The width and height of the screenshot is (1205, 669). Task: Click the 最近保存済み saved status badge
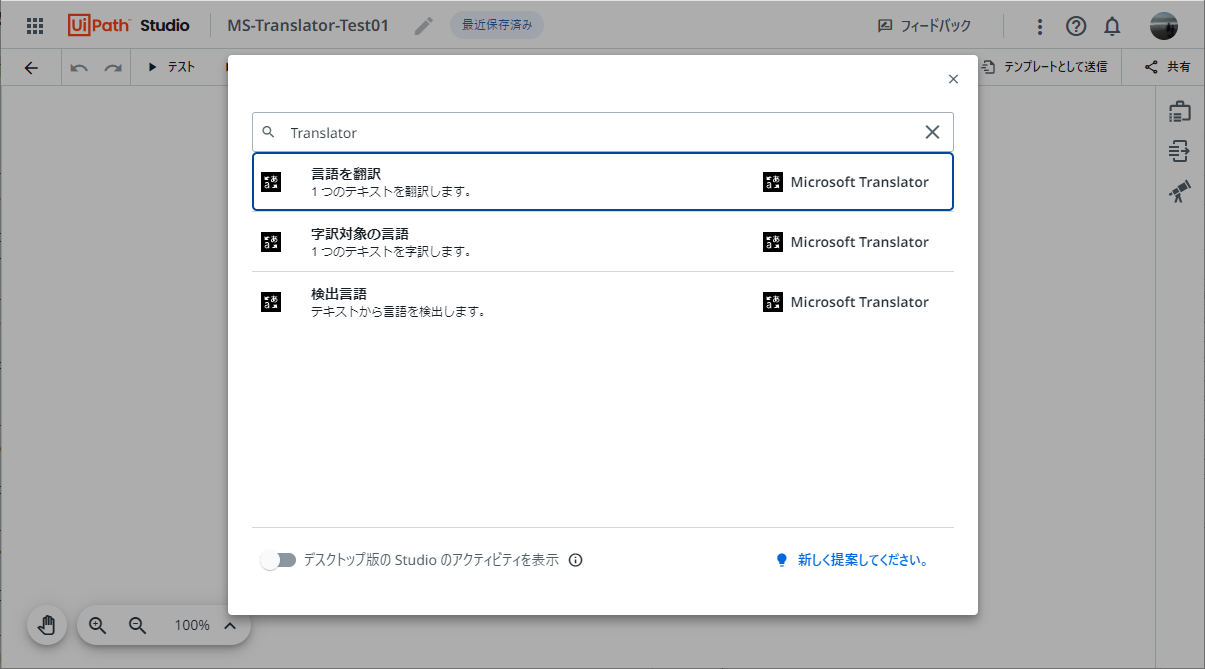(x=497, y=26)
